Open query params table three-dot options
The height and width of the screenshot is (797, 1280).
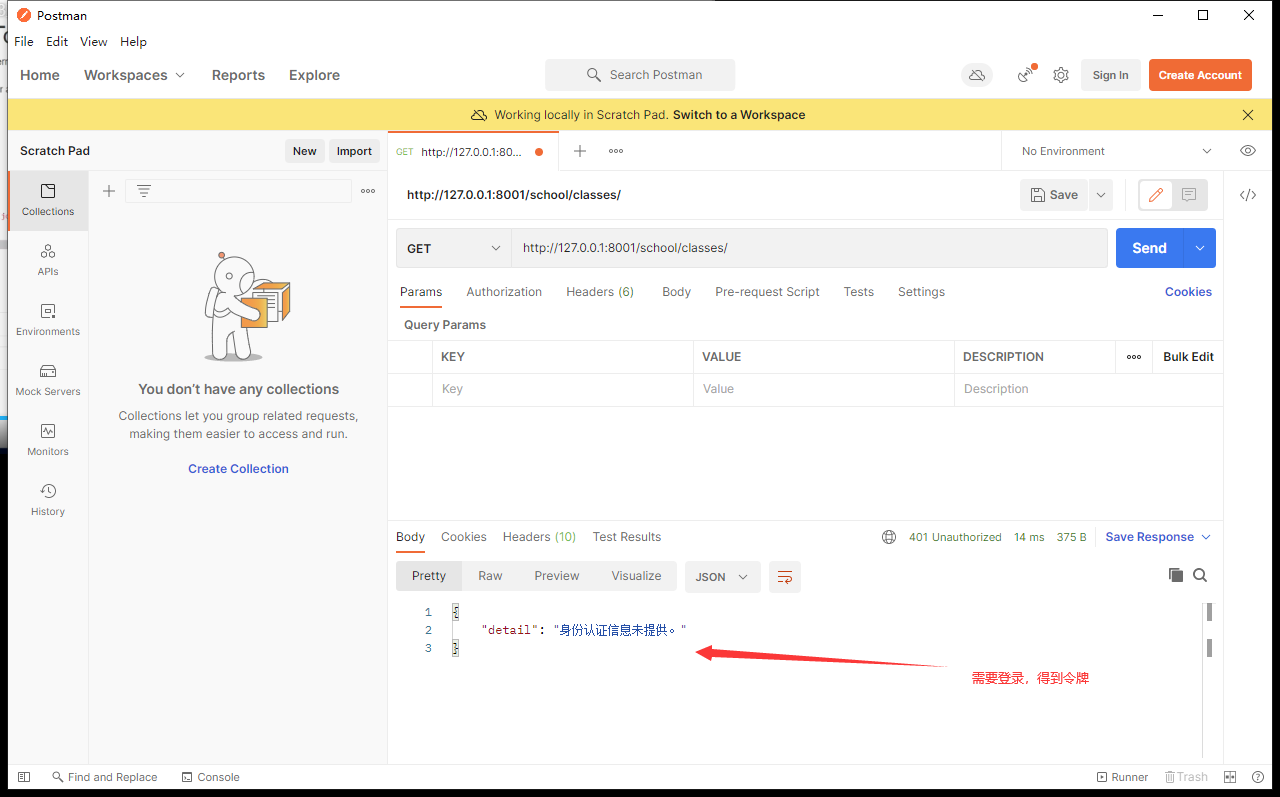(1134, 357)
